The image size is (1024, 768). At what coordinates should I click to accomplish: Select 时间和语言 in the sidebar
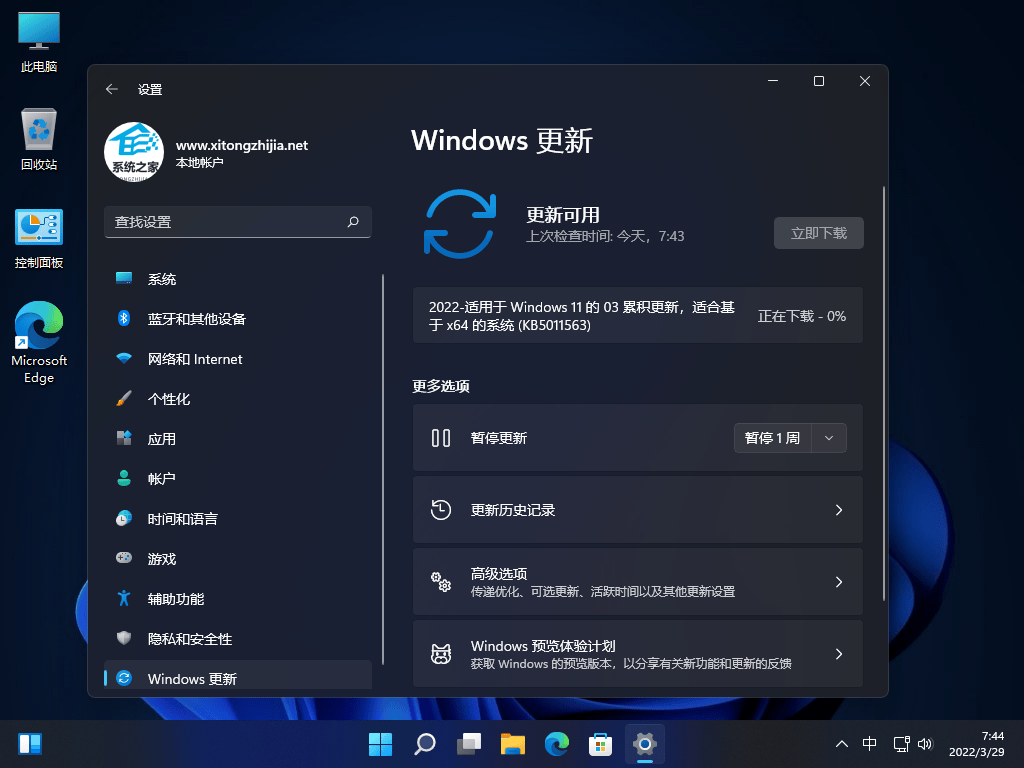(x=124, y=519)
